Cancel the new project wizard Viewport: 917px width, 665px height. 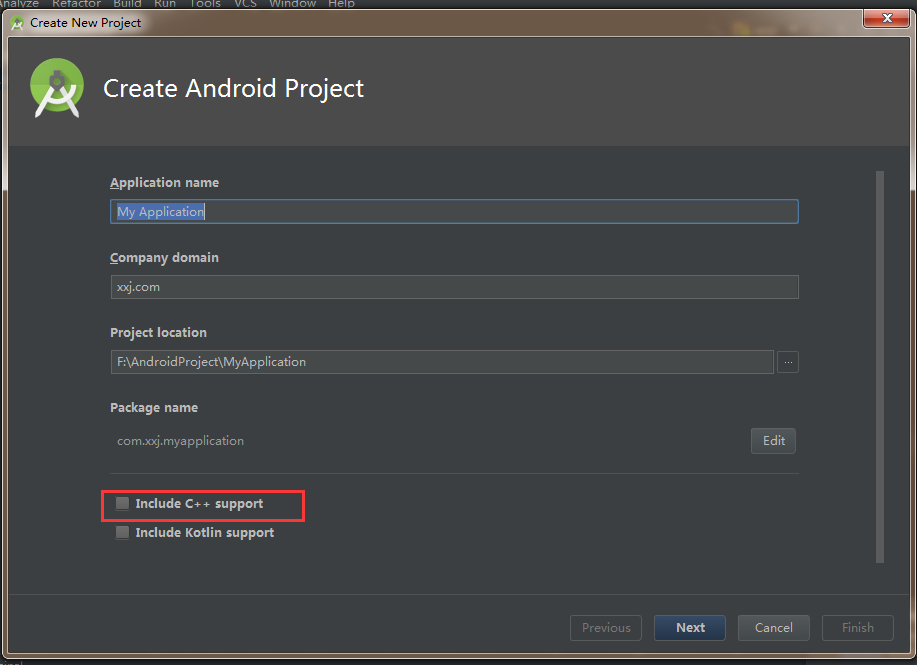tap(773, 628)
